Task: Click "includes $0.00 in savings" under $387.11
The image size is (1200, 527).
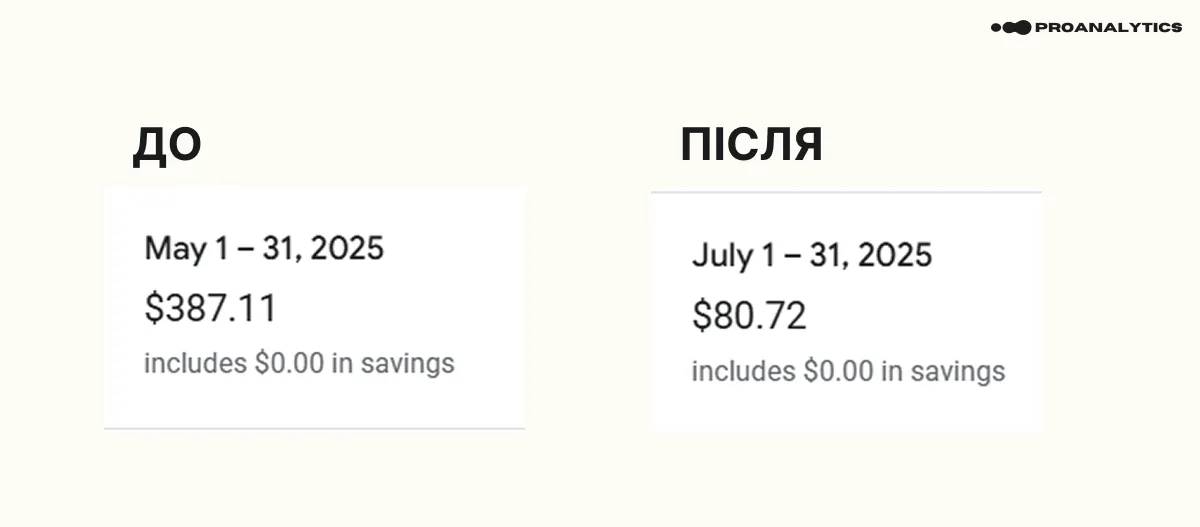Action: point(299,363)
